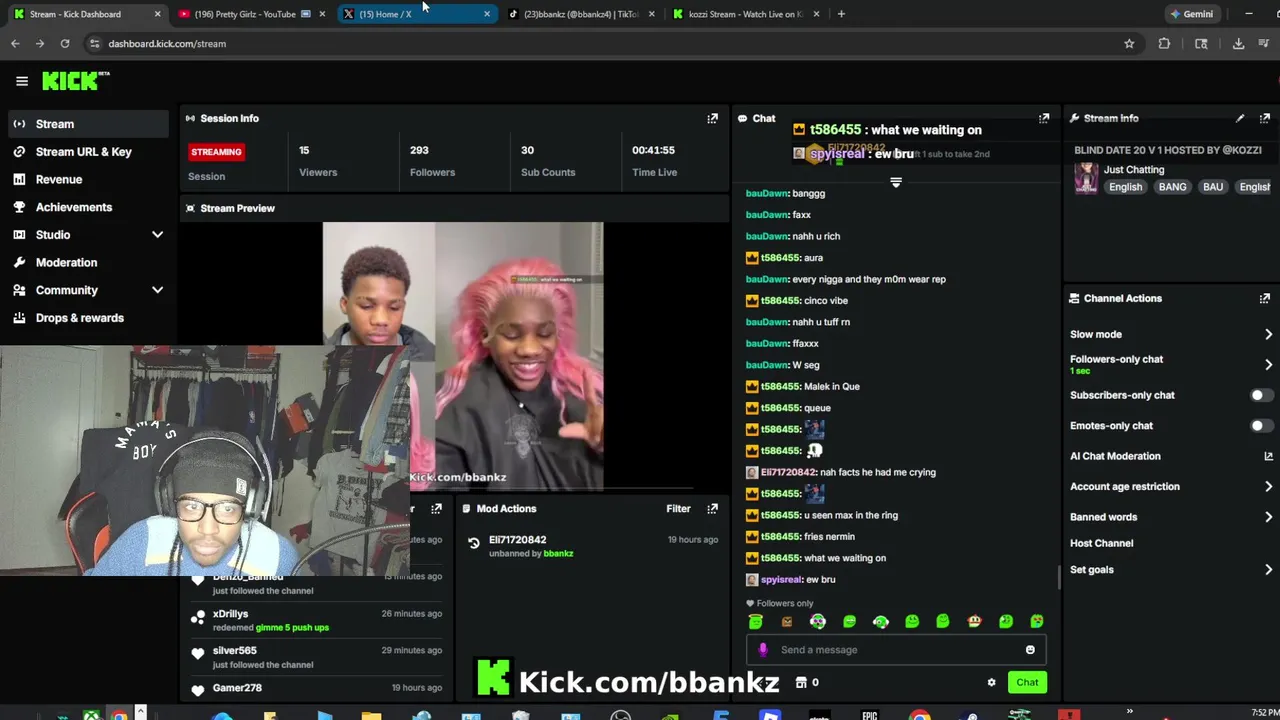This screenshot has height=720, width=1280.
Task: Pop out the Channel Actions panel
Action: (1265, 298)
